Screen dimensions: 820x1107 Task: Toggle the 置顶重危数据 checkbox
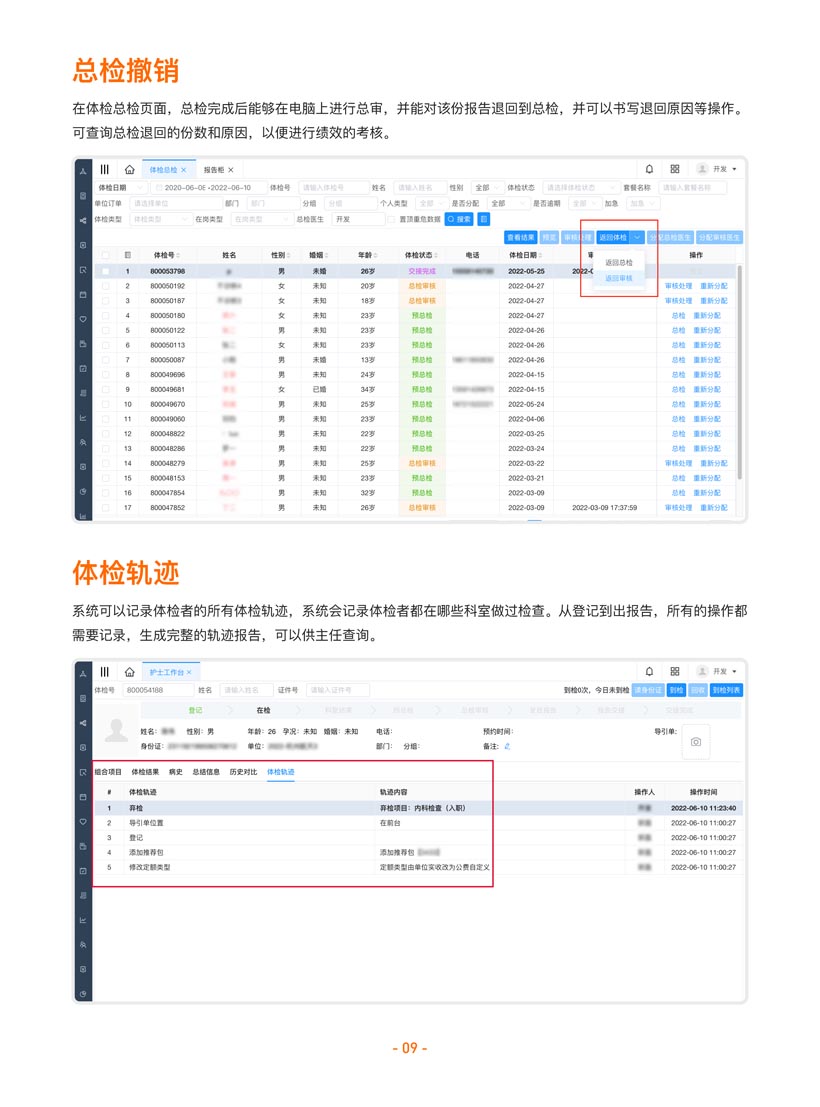point(391,219)
